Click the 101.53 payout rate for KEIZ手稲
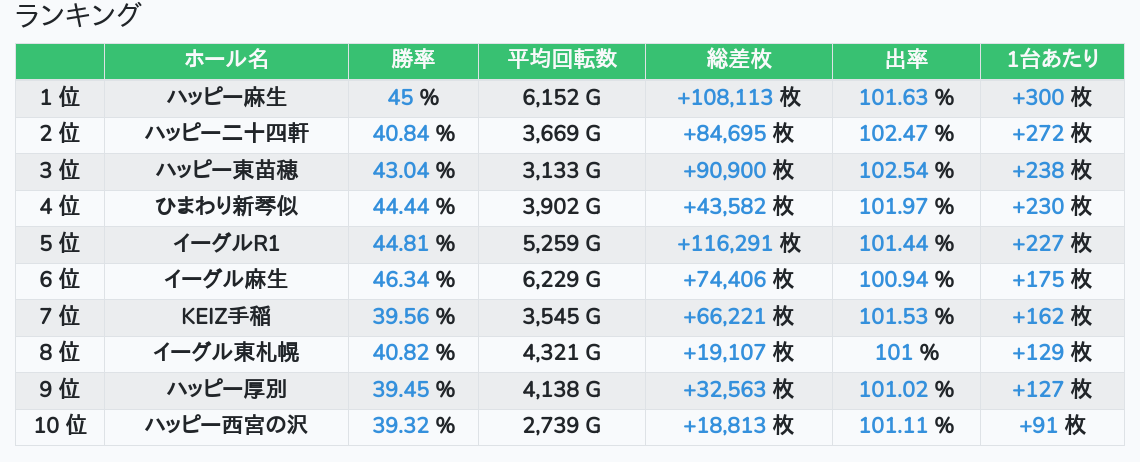1140x462 pixels. 893,317
